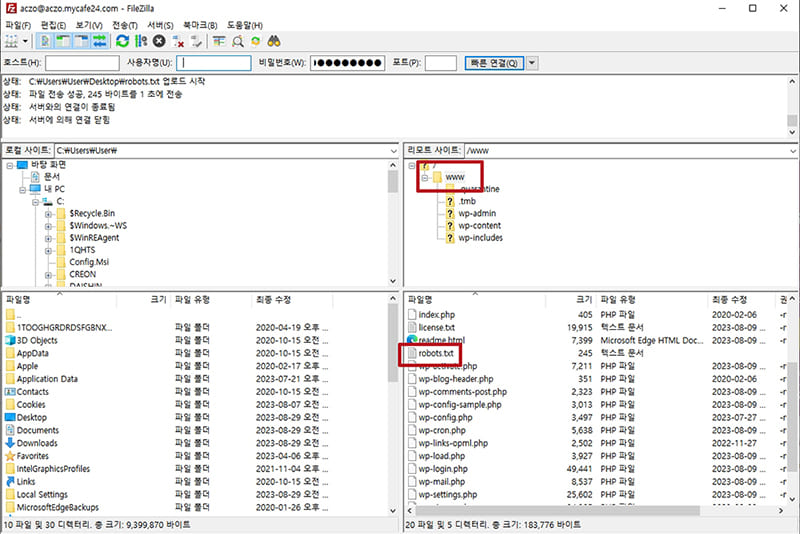
Task: Select the index.php remote file
Action: click(436, 315)
